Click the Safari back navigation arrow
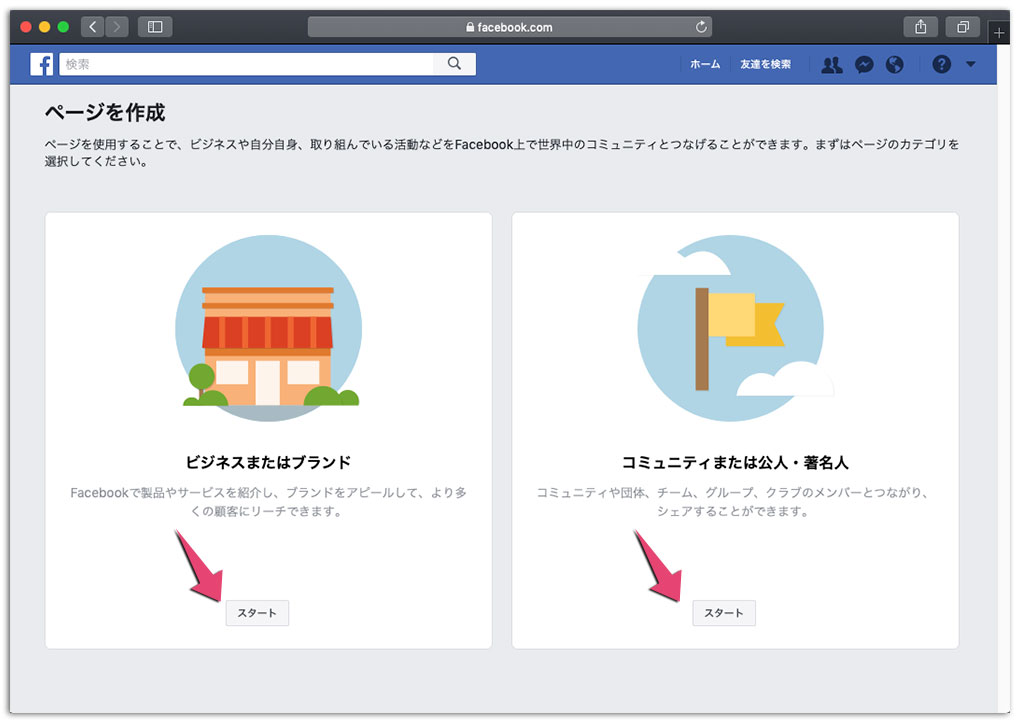The width and height of the screenshot is (1020, 723). tap(92, 26)
